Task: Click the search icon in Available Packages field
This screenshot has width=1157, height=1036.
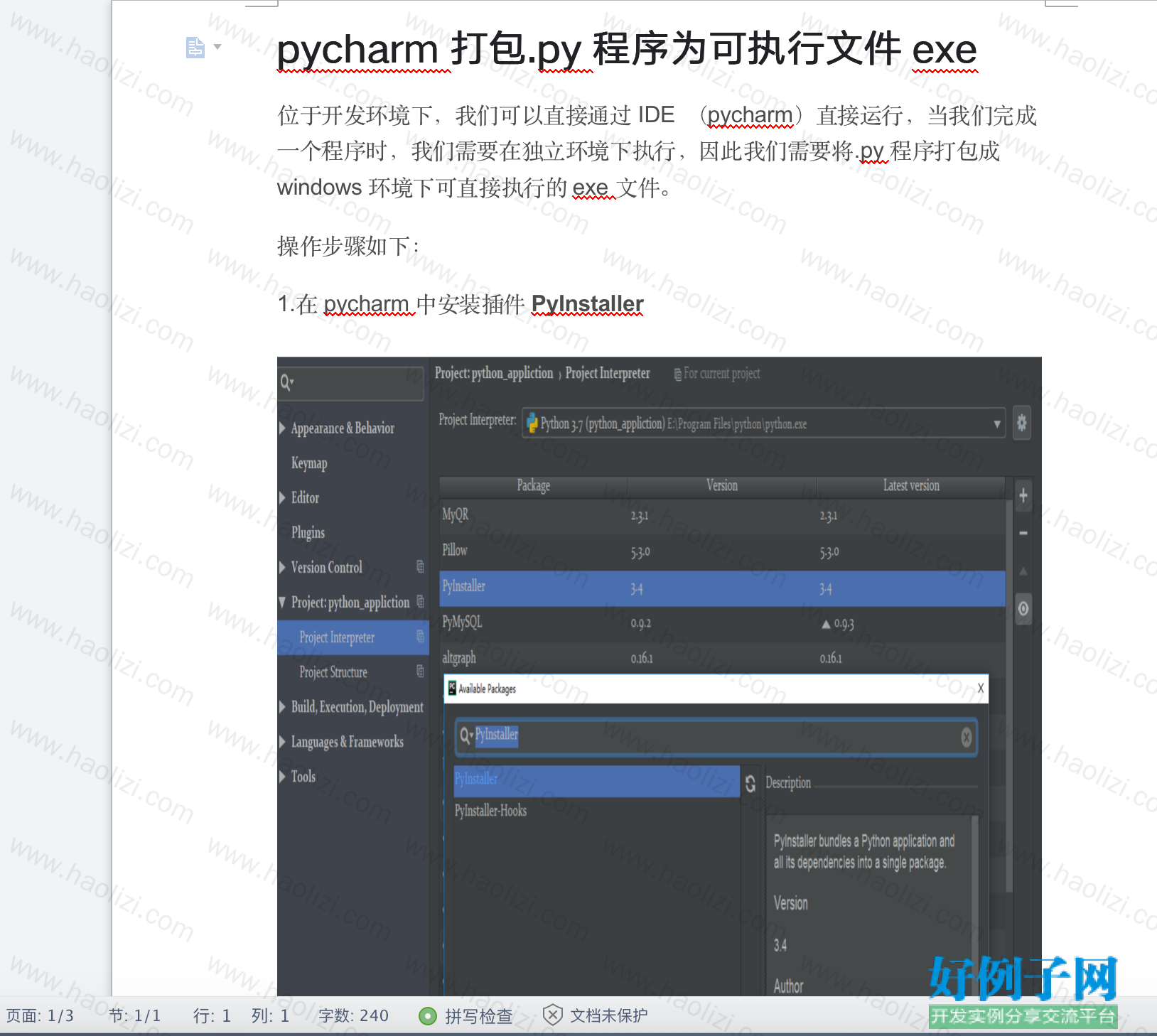Action: 466,735
